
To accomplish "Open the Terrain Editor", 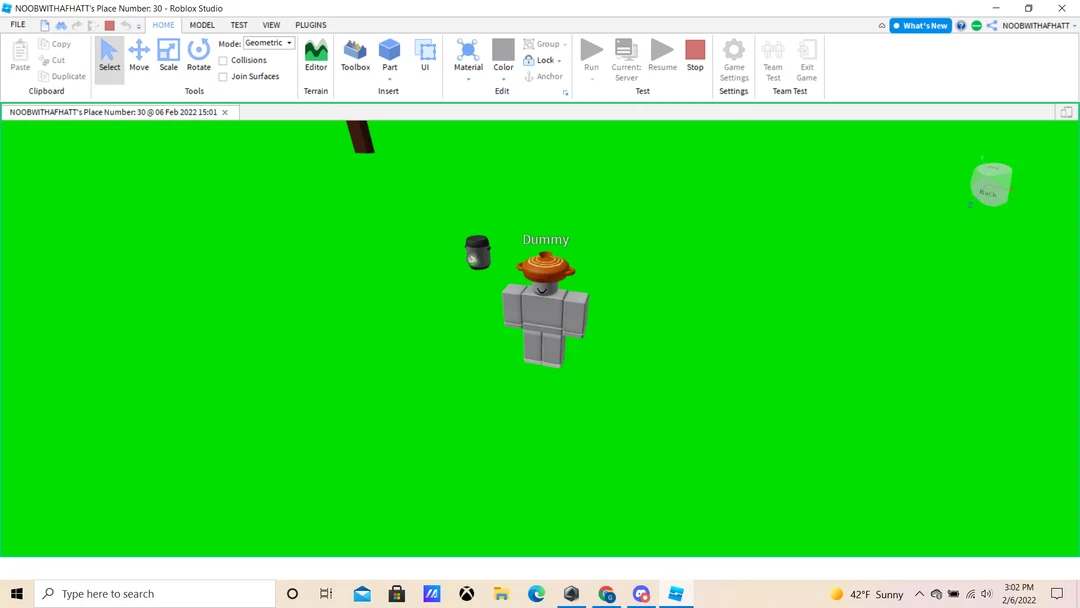I will pos(316,55).
